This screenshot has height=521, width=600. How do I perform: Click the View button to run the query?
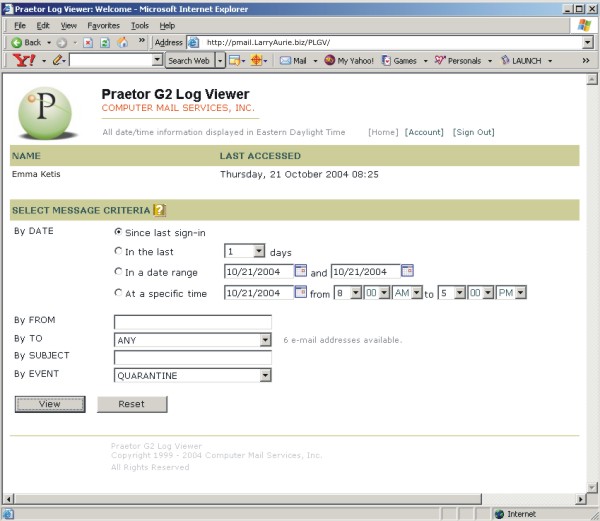point(50,404)
